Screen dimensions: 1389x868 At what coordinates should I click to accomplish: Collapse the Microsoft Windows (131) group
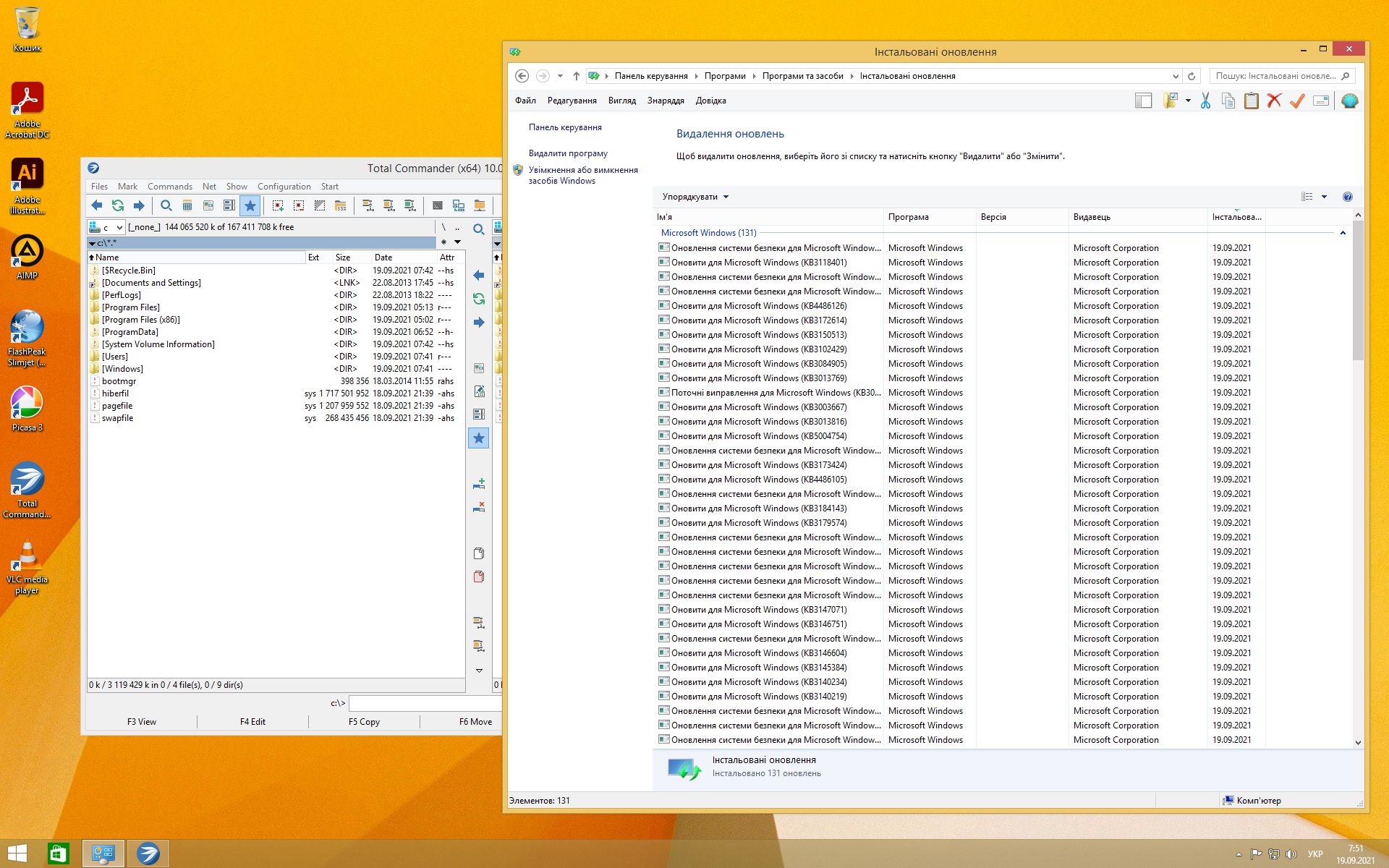coord(1343,233)
